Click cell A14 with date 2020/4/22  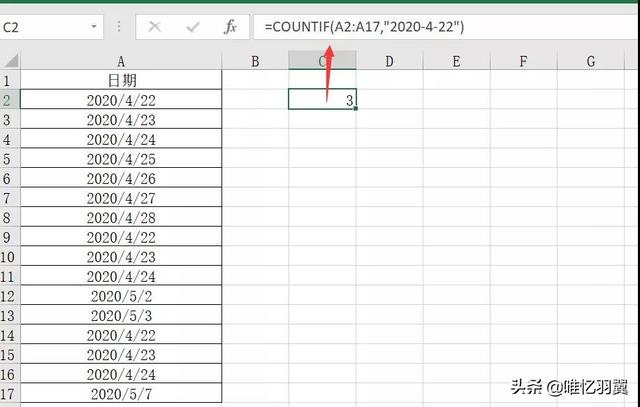[121, 335]
